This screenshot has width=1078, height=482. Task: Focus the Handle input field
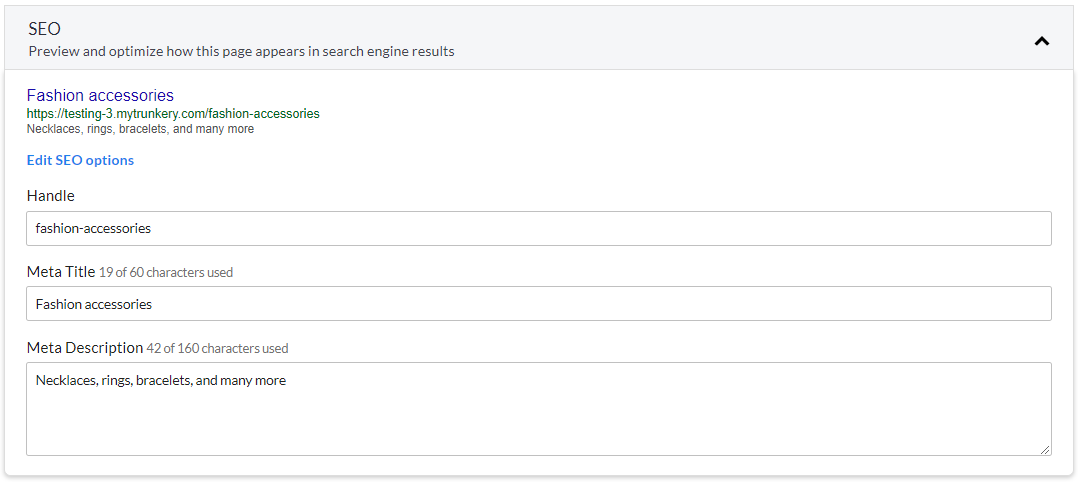tap(539, 228)
